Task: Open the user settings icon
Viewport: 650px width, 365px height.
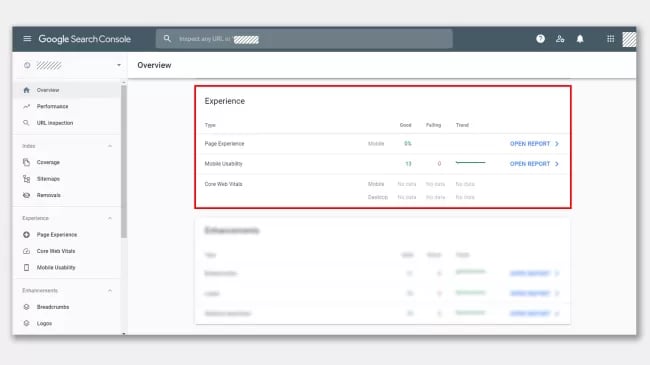Action: click(x=560, y=39)
